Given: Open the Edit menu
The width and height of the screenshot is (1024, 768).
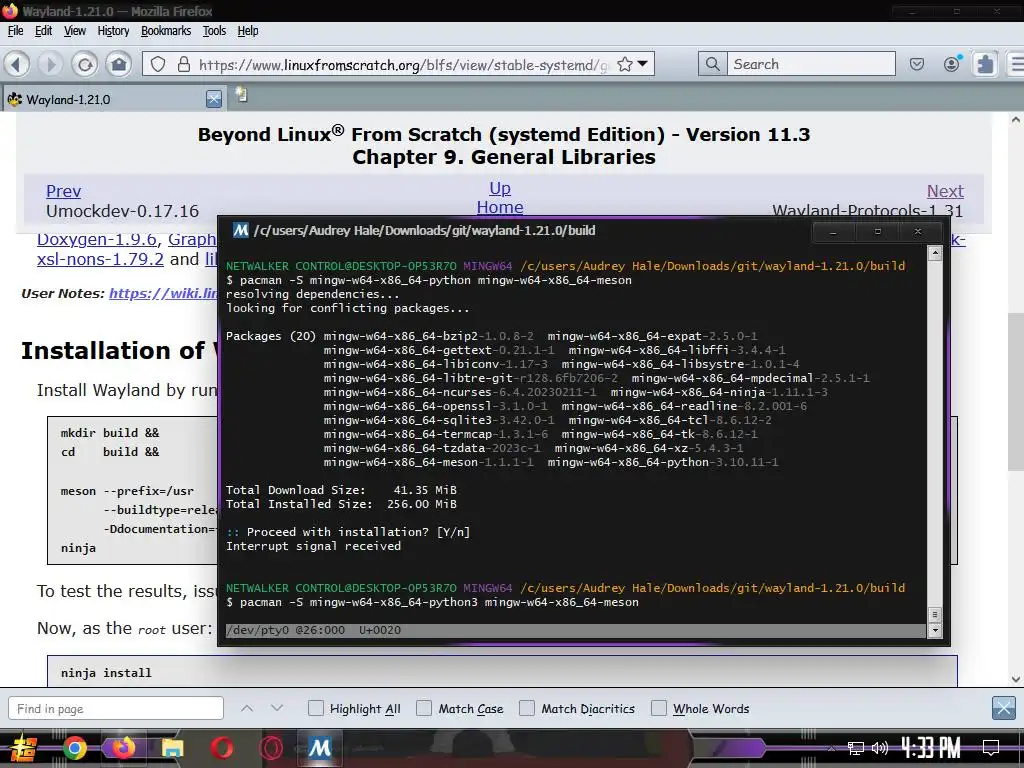Looking at the screenshot, I should pyautogui.click(x=43, y=31).
